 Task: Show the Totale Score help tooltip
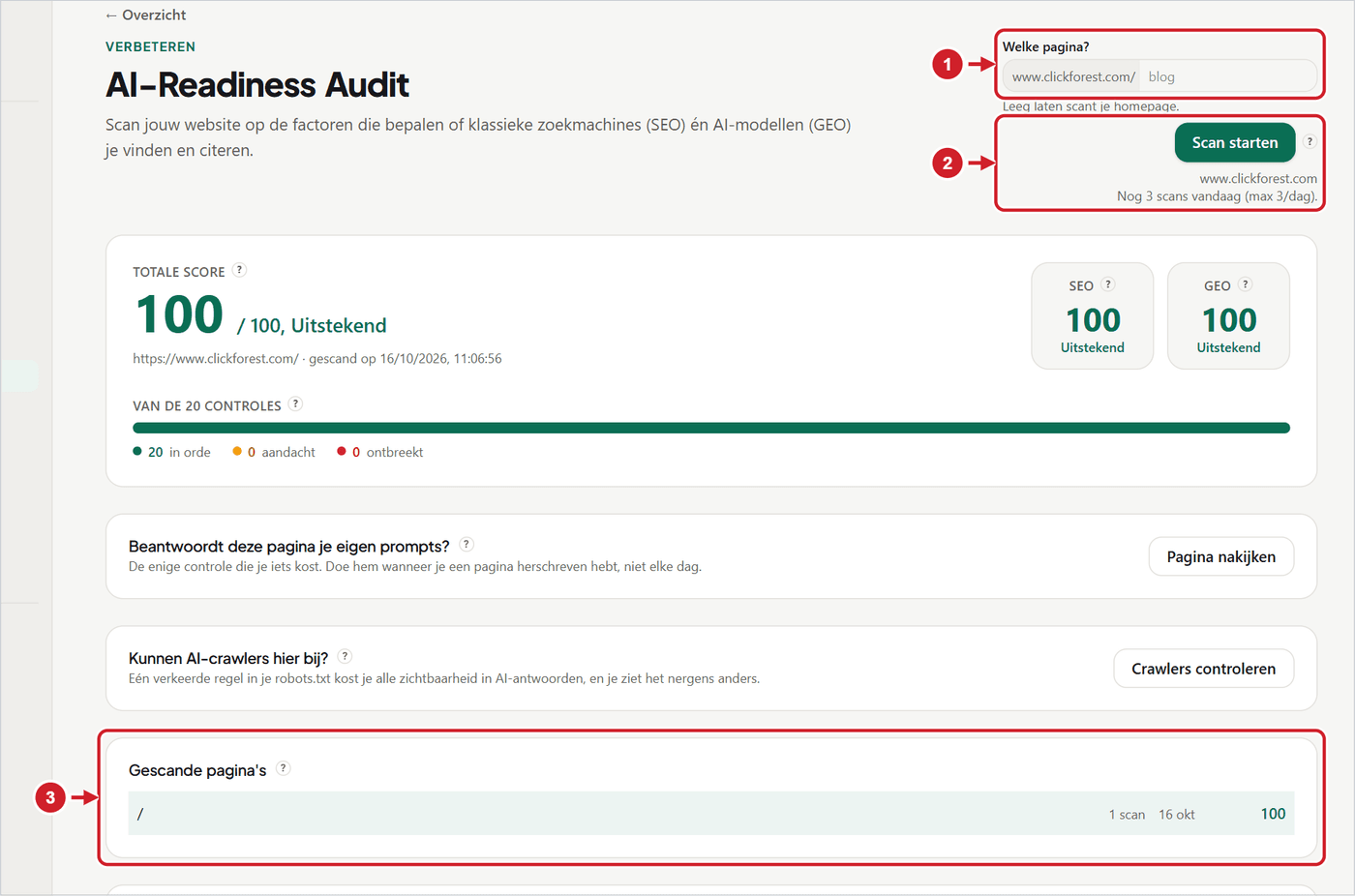239,270
